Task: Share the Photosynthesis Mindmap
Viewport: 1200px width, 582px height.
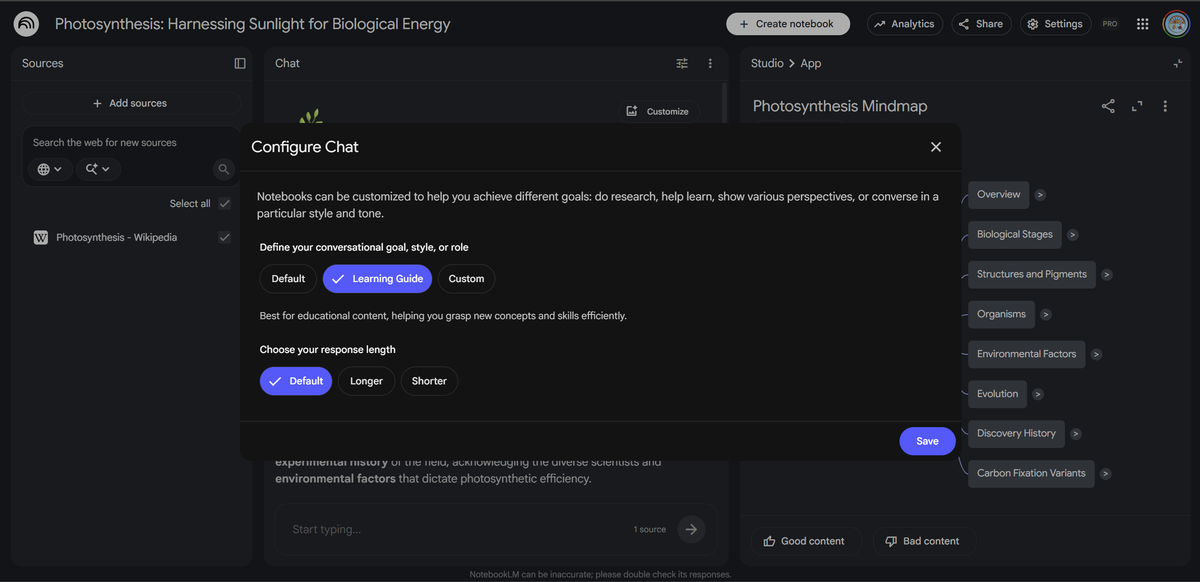Action: pos(1108,106)
